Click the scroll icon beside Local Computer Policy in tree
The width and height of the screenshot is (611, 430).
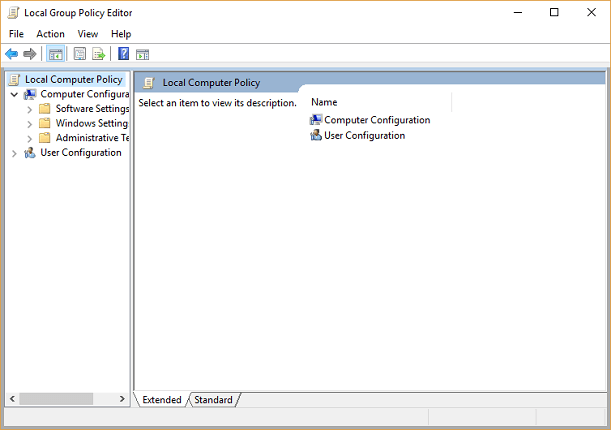point(14,79)
